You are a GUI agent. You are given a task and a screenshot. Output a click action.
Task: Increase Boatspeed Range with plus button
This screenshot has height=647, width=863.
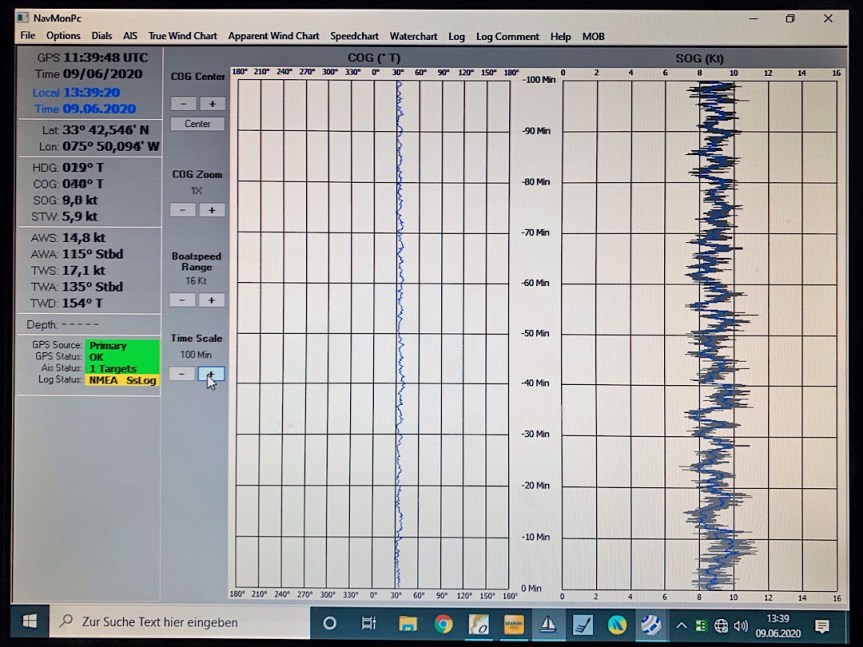coord(211,300)
